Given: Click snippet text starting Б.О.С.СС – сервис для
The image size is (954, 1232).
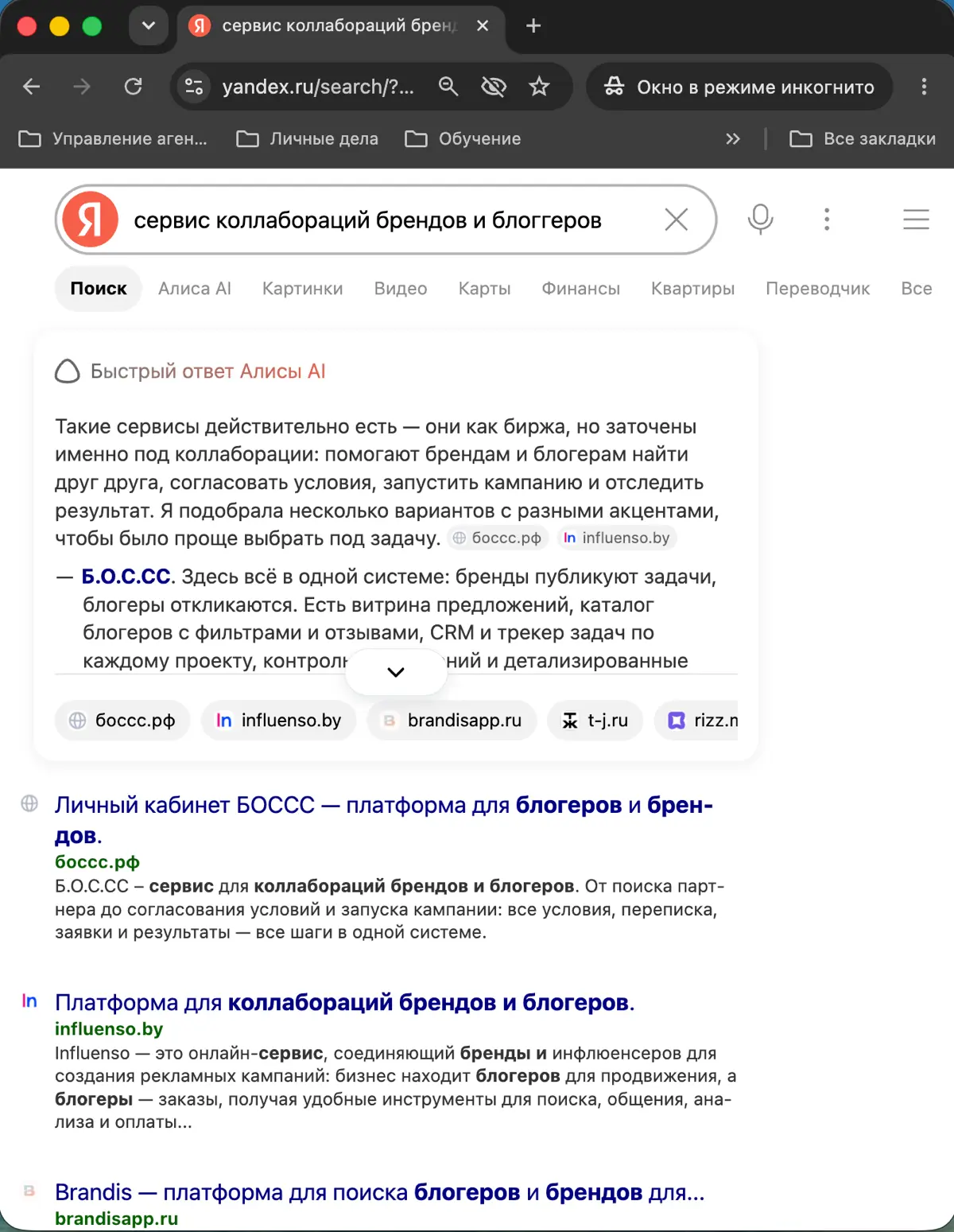Looking at the screenshot, I should (390, 909).
